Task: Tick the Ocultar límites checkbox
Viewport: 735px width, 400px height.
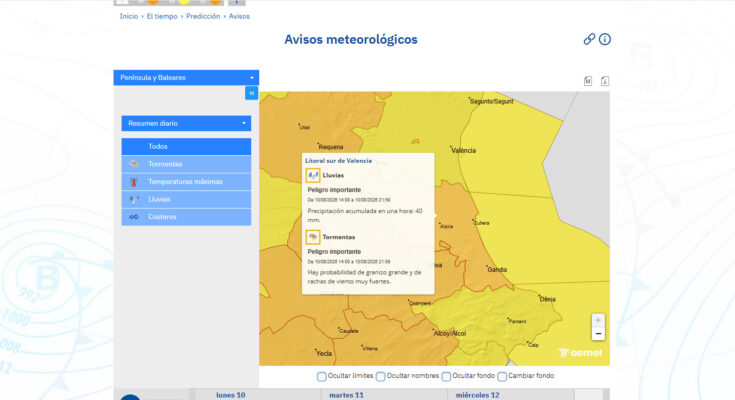Action: 322,377
